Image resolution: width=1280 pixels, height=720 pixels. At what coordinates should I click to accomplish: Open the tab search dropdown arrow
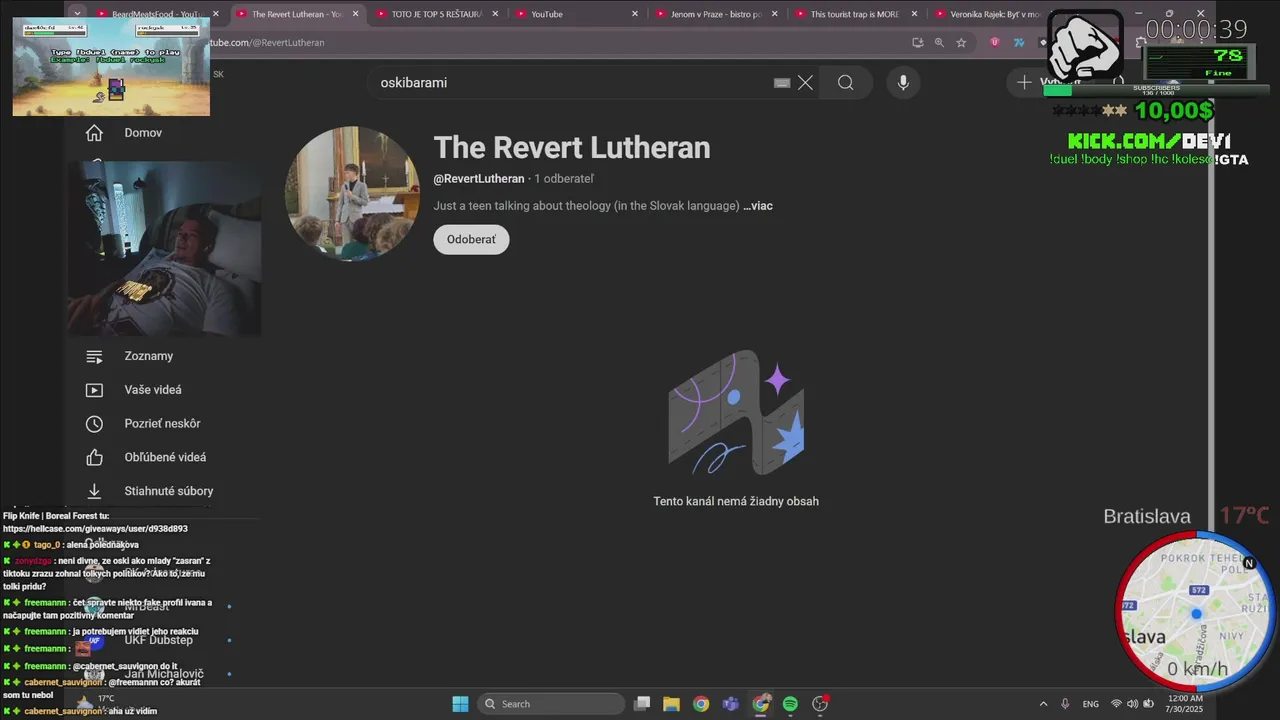[78, 14]
